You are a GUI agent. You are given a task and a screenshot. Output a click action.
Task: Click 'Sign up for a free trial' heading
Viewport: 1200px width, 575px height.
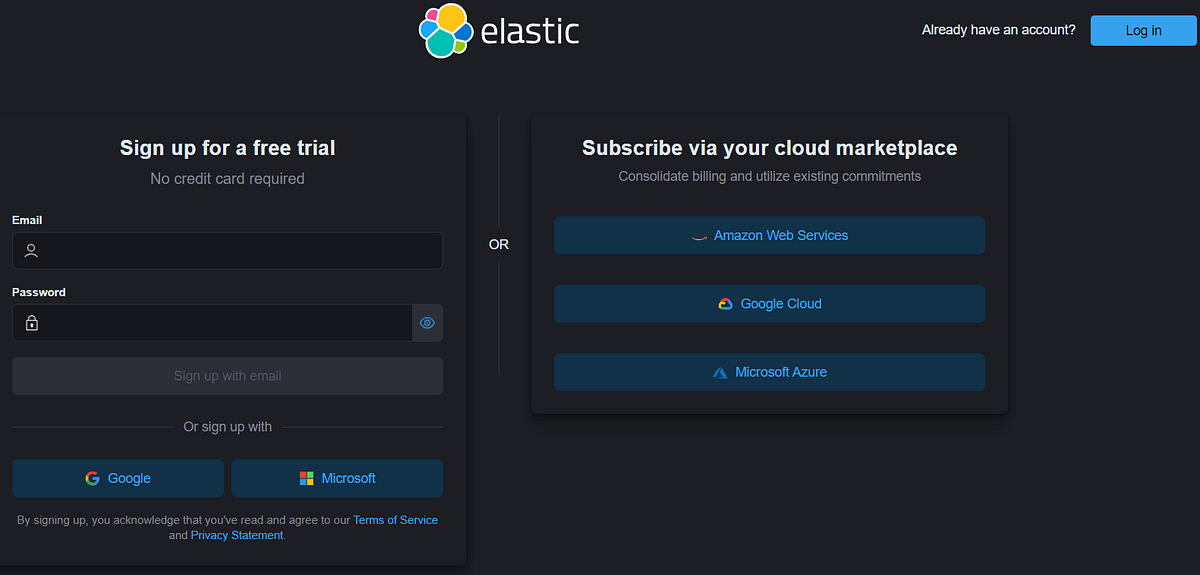click(227, 148)
